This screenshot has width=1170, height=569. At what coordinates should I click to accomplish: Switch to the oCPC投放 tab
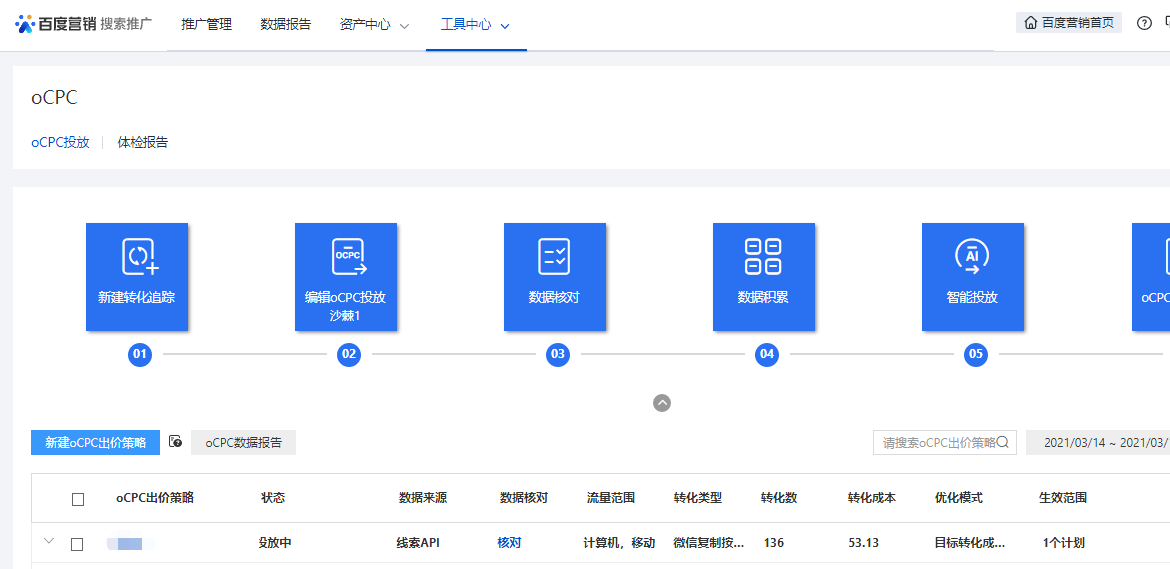point(60,142)
